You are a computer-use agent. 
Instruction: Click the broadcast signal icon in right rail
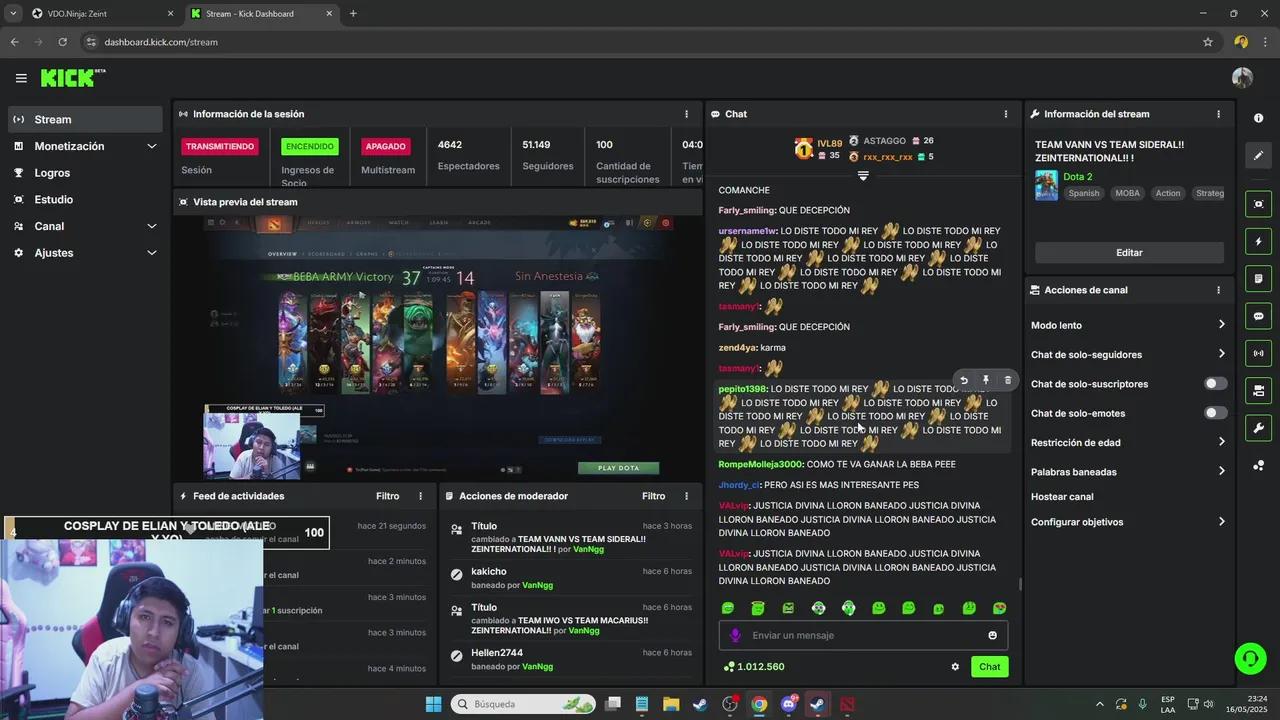[x=1258, y=353]
